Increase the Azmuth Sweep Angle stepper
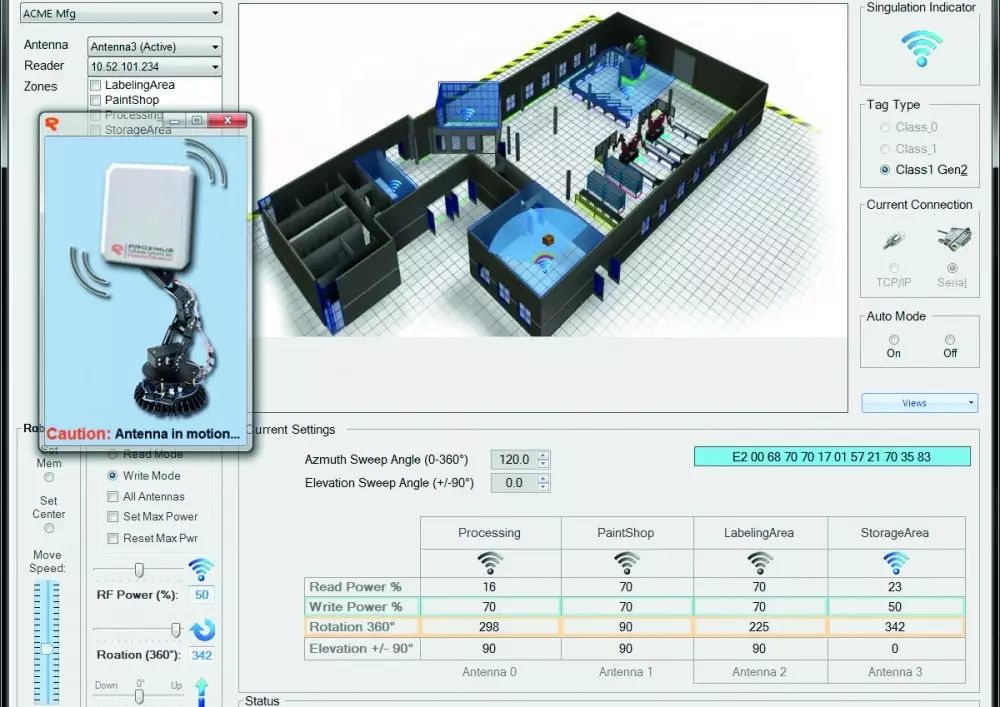The width and height of the screenshot is (1000, 707). [544, 455]
